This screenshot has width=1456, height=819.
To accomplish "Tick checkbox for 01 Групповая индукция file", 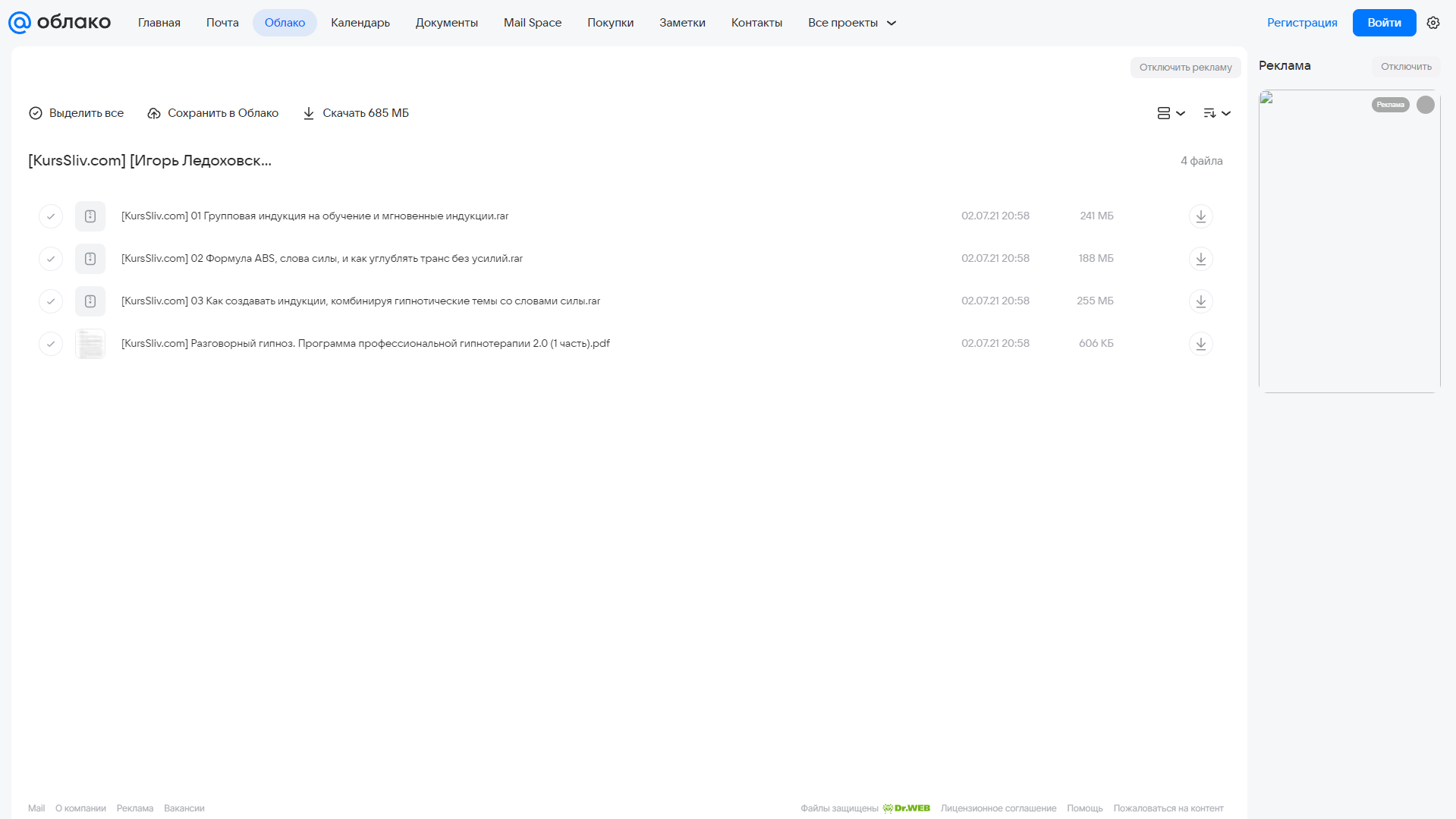I will (x=51, y=216).
